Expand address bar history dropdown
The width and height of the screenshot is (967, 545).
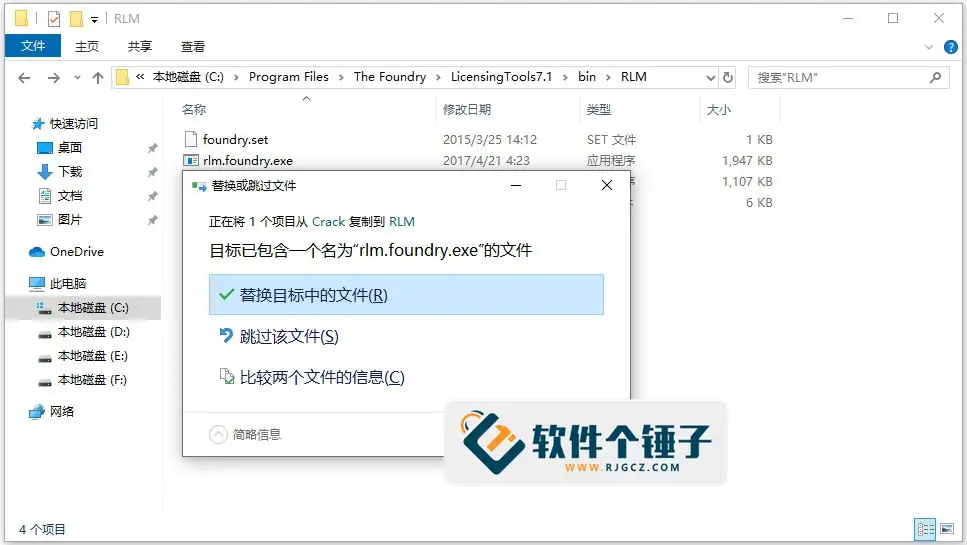click(710, 78)
